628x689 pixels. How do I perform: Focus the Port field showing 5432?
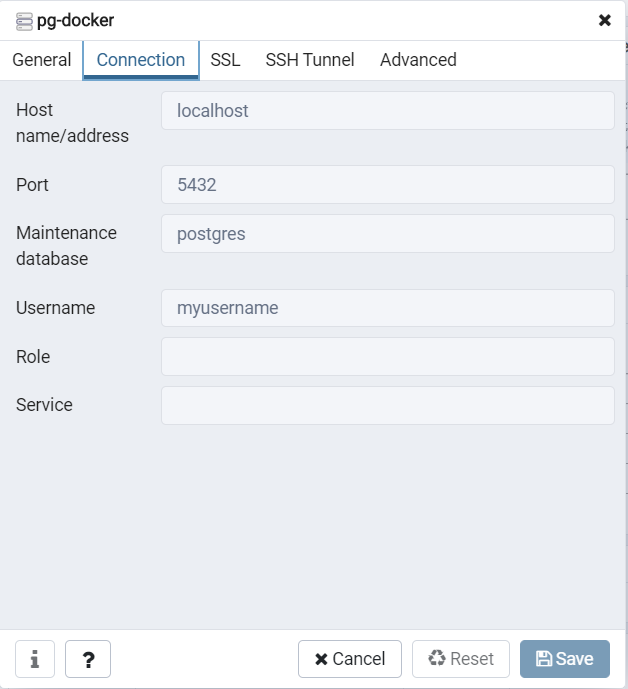click(x=388, y=185)
